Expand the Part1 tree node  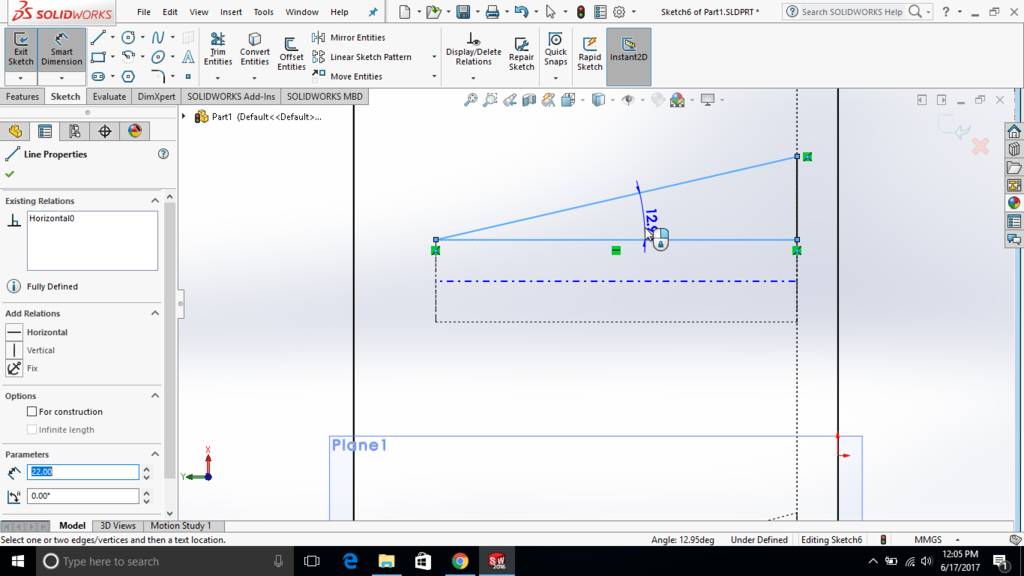click(184, 116)
